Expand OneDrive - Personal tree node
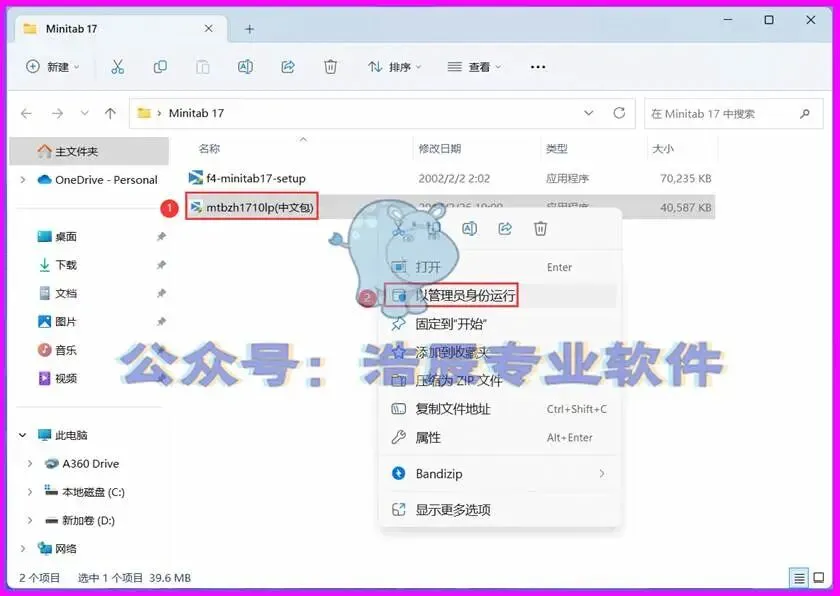 [x=22, y=180]
